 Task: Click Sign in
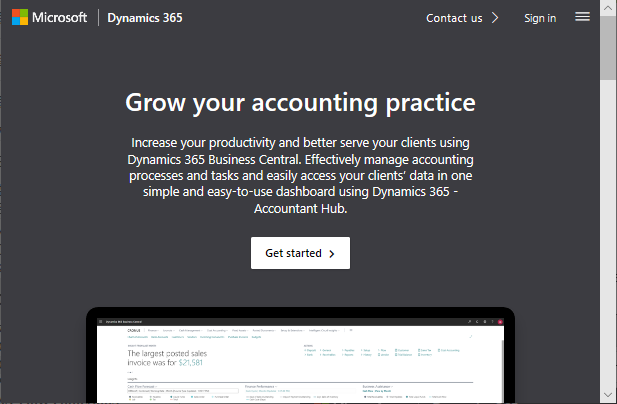click(540, 18)
